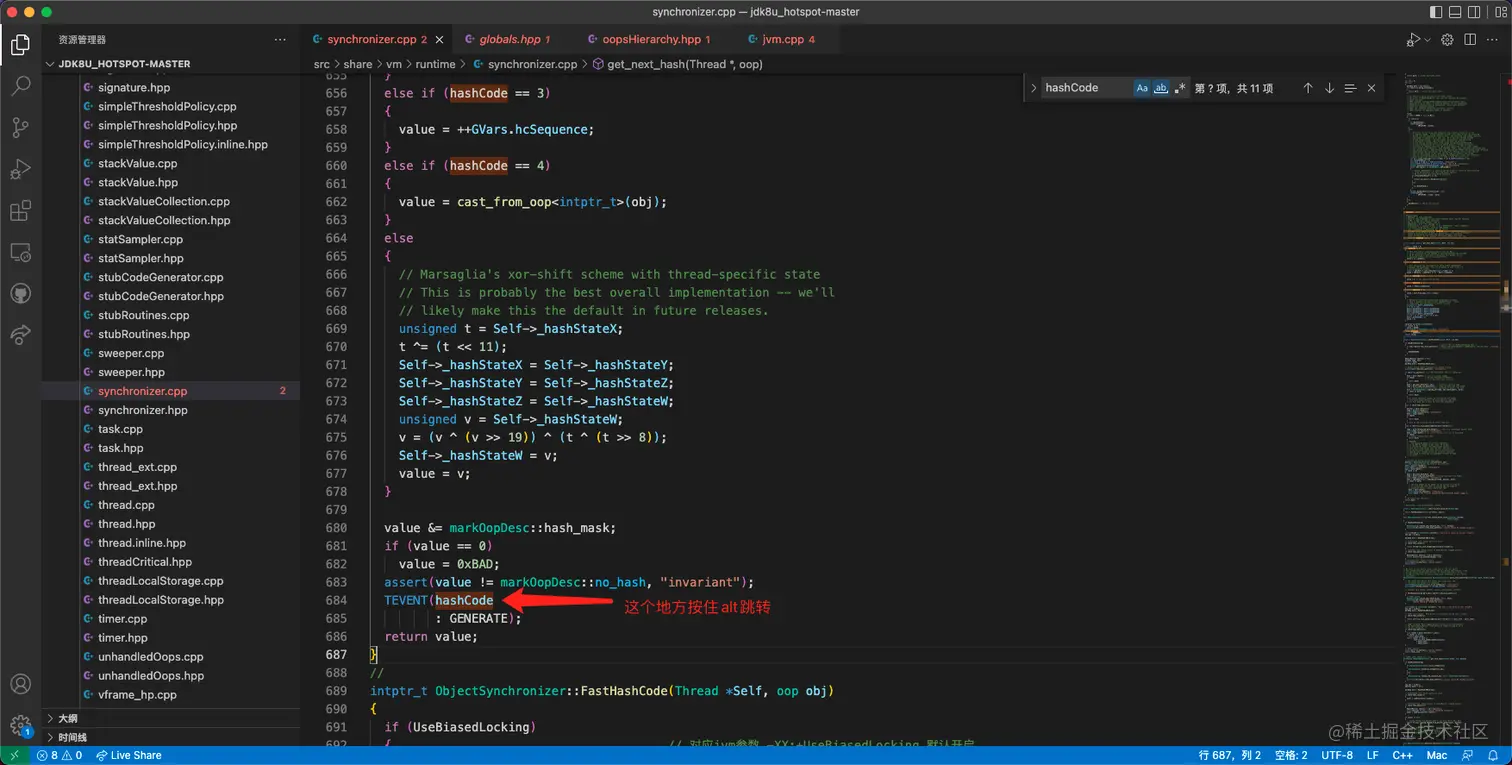Click the UTF-8 encoding in status bar

[x=1336, y=755]
